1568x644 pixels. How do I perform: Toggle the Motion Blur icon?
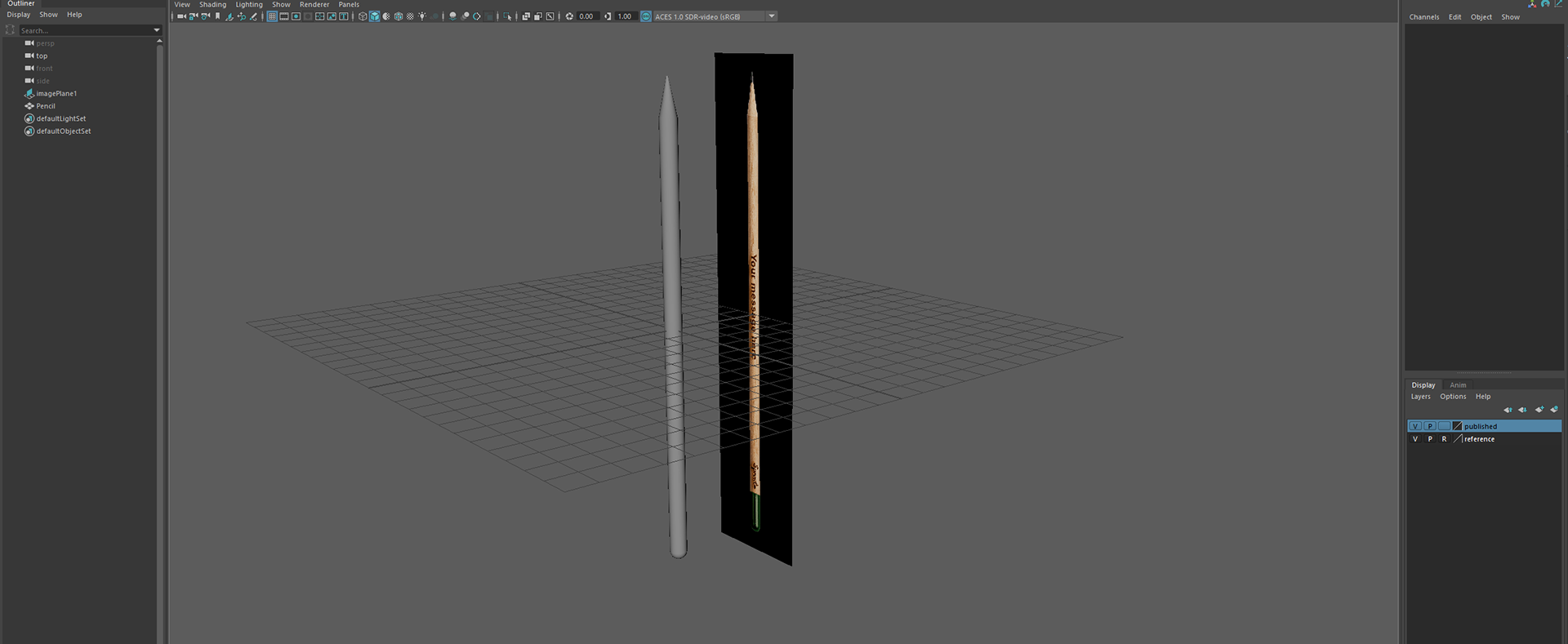click(465, 16)
